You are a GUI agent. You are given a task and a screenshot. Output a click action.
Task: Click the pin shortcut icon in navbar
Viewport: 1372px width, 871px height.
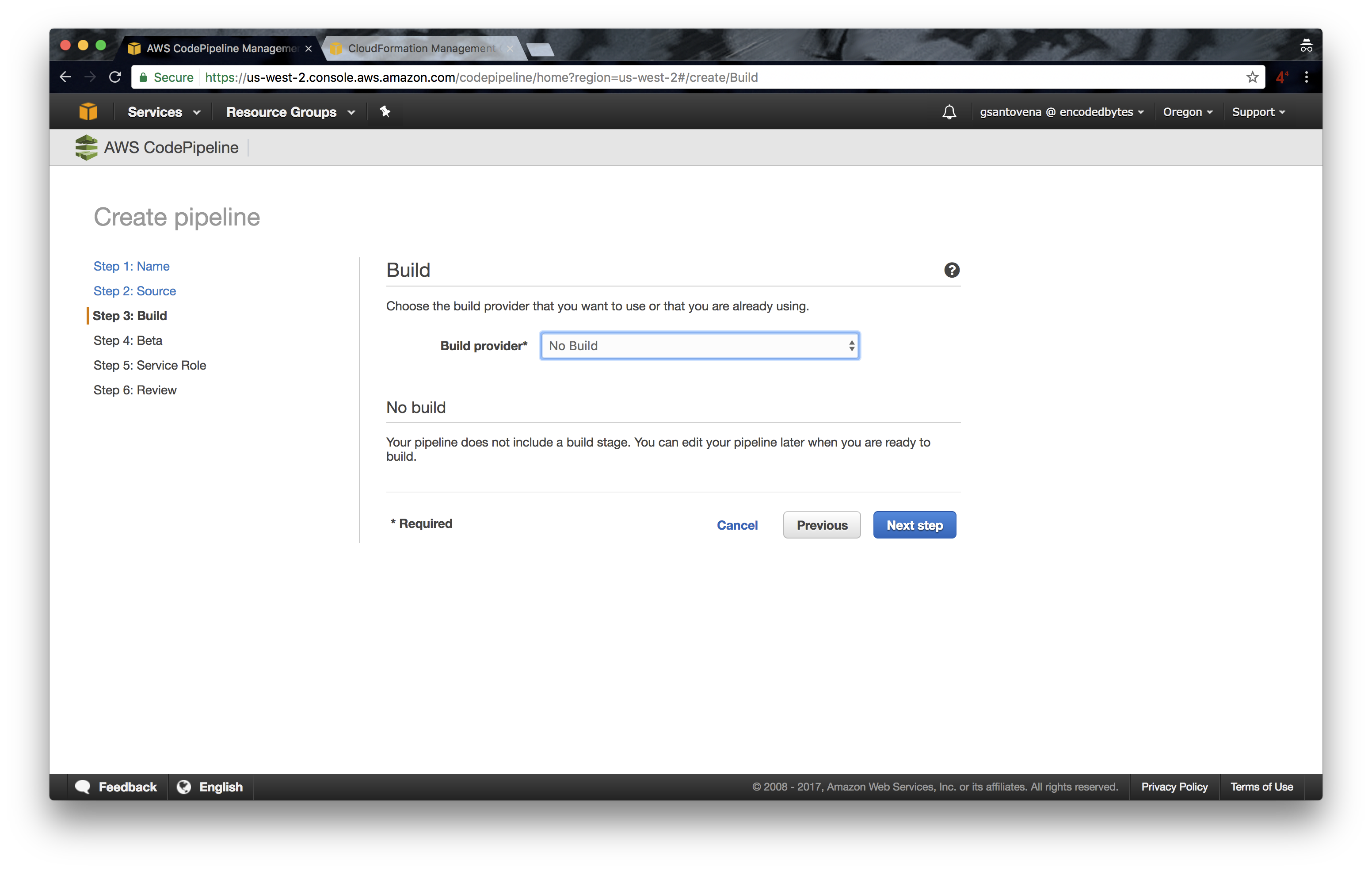click(385, 112)
